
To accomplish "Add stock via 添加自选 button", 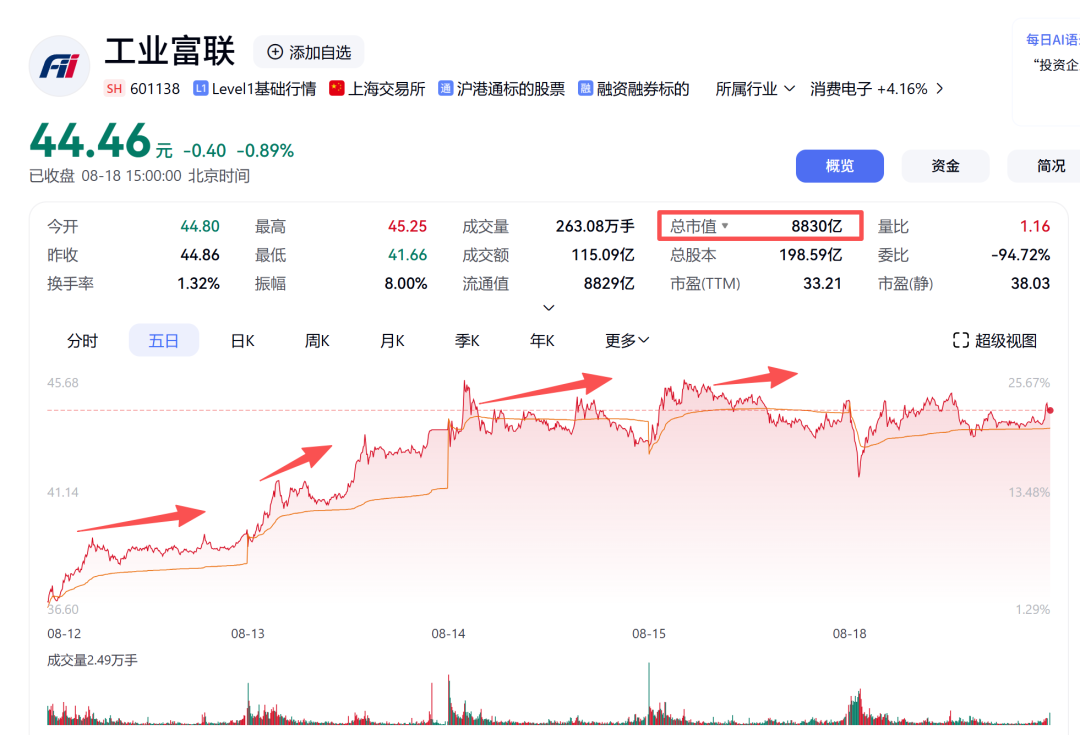I will 309,52.
